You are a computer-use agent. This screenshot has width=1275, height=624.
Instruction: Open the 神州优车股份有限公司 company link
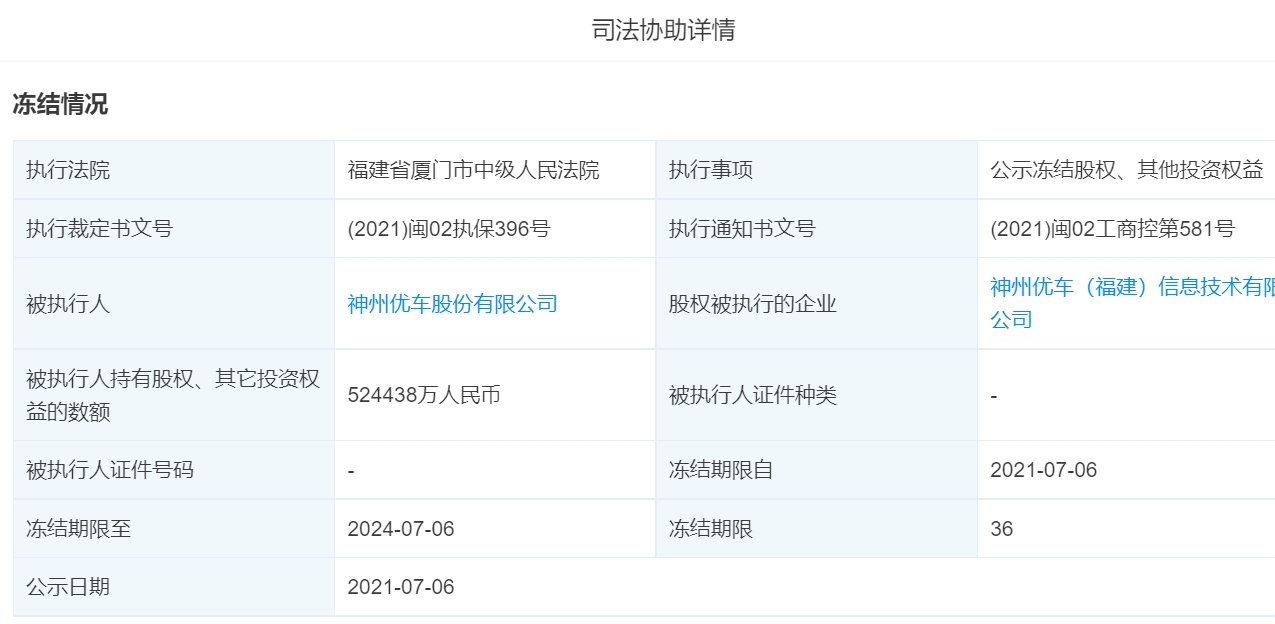tap(452, 304)
